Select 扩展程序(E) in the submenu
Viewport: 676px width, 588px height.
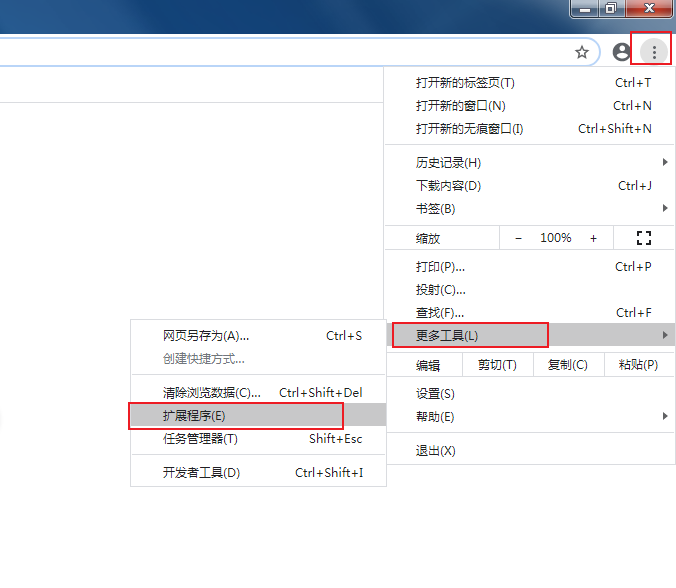258,415
